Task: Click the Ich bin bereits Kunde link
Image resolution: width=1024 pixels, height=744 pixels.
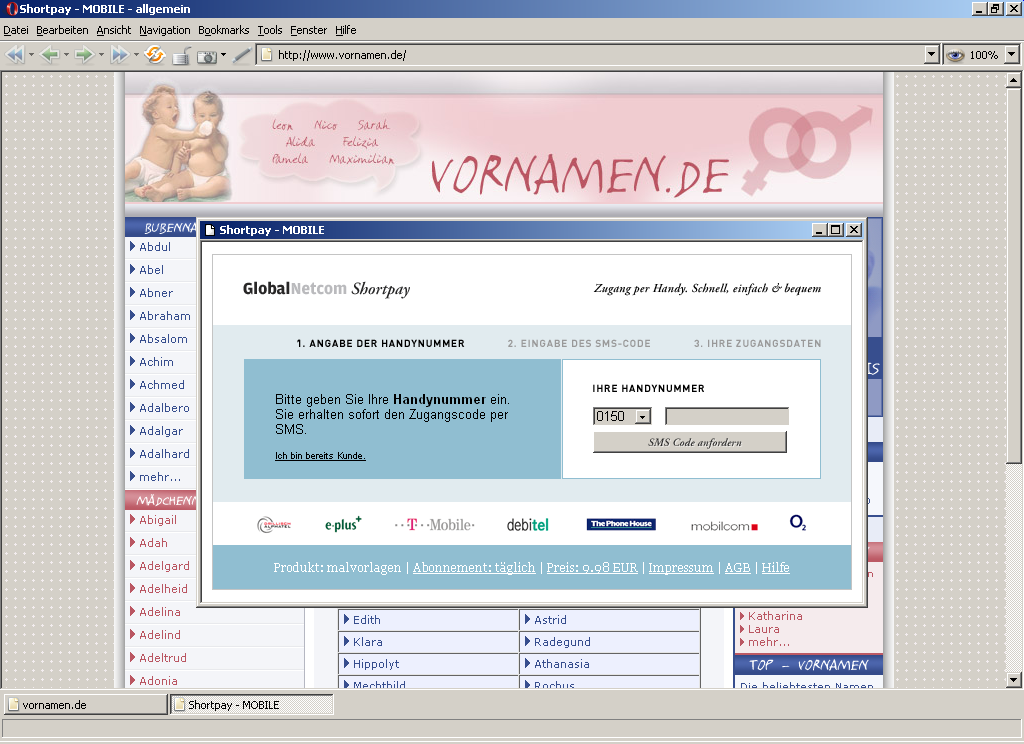Action: point(320,456)
